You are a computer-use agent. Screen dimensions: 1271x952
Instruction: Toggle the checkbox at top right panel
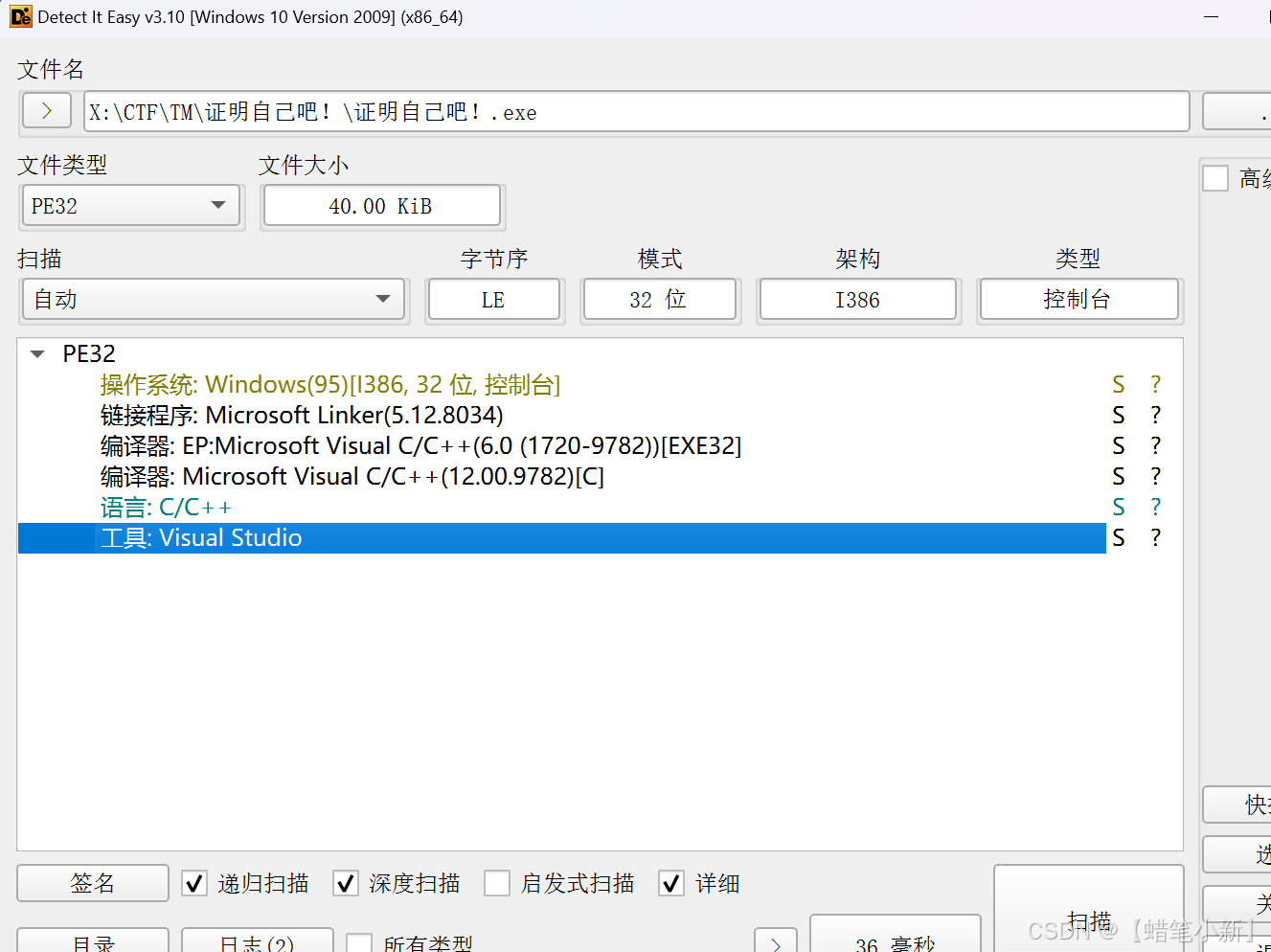pos(1215,178)
